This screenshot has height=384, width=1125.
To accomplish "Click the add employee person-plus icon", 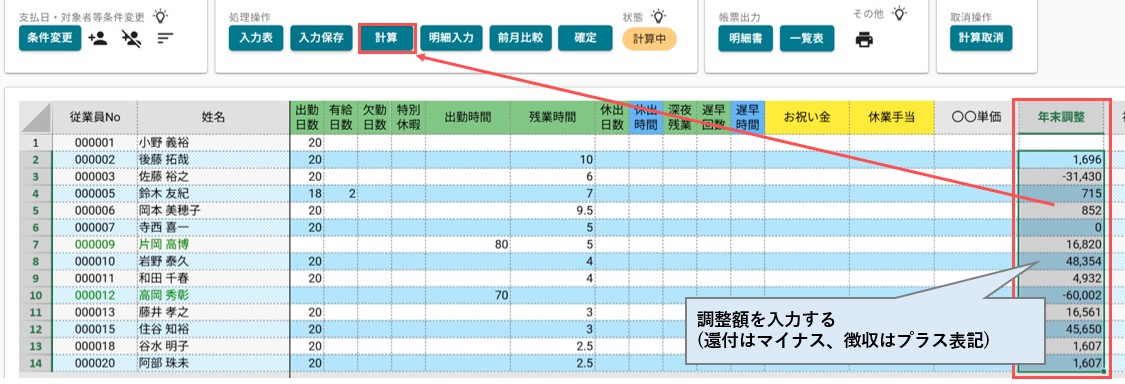I will tap(98, 38).
